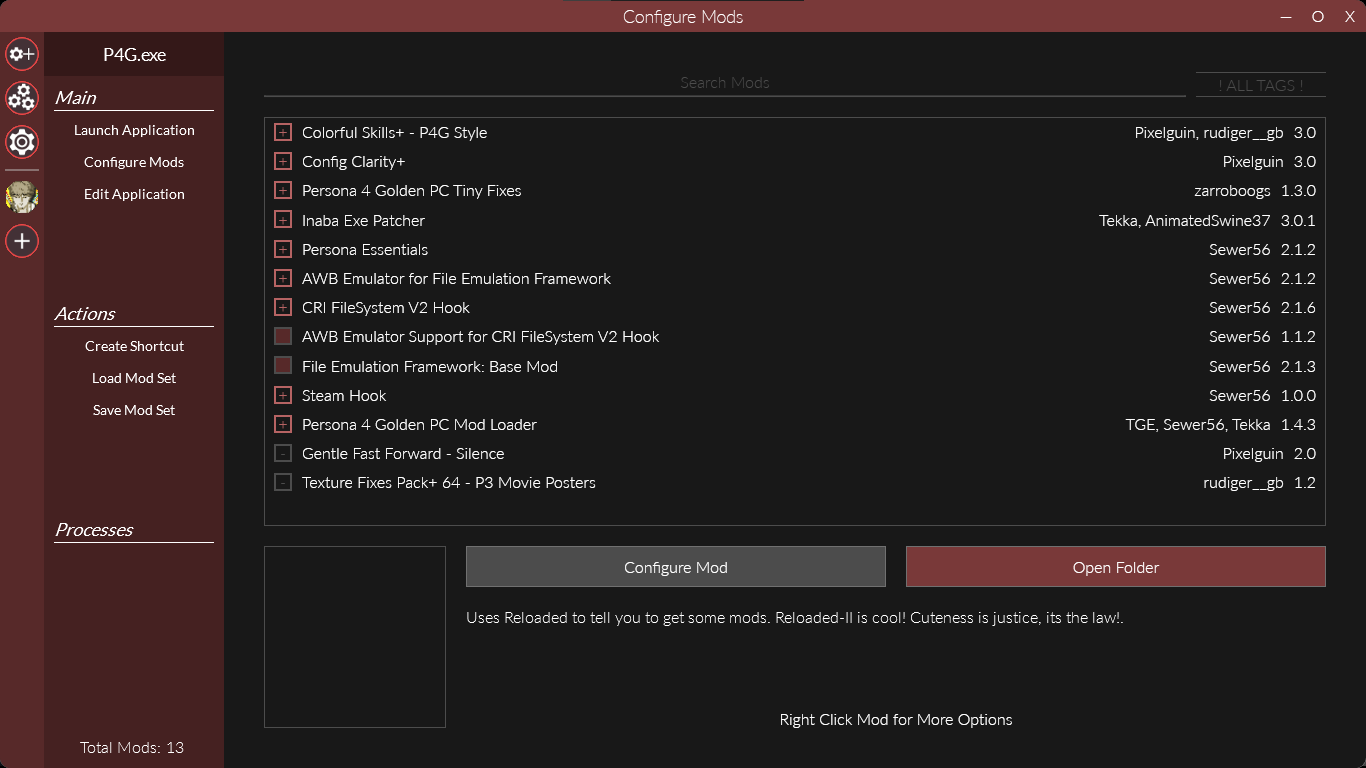Click the P4G.exe application title
Screen dimensions: 1366x768
point(134,55)
